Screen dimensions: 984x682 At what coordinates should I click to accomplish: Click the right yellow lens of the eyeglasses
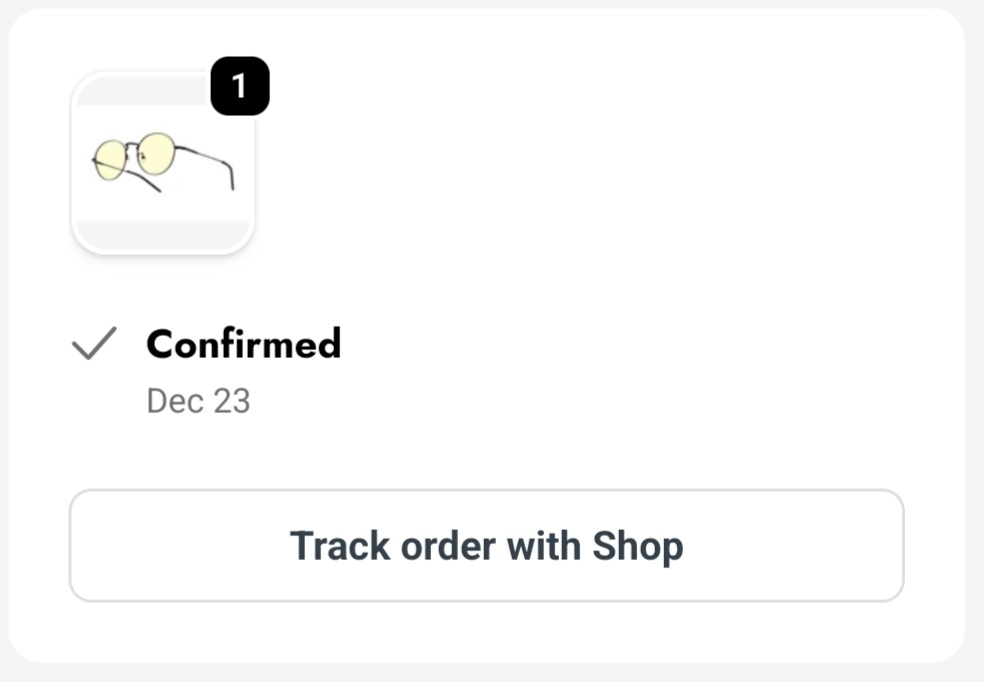click(157, 153)
